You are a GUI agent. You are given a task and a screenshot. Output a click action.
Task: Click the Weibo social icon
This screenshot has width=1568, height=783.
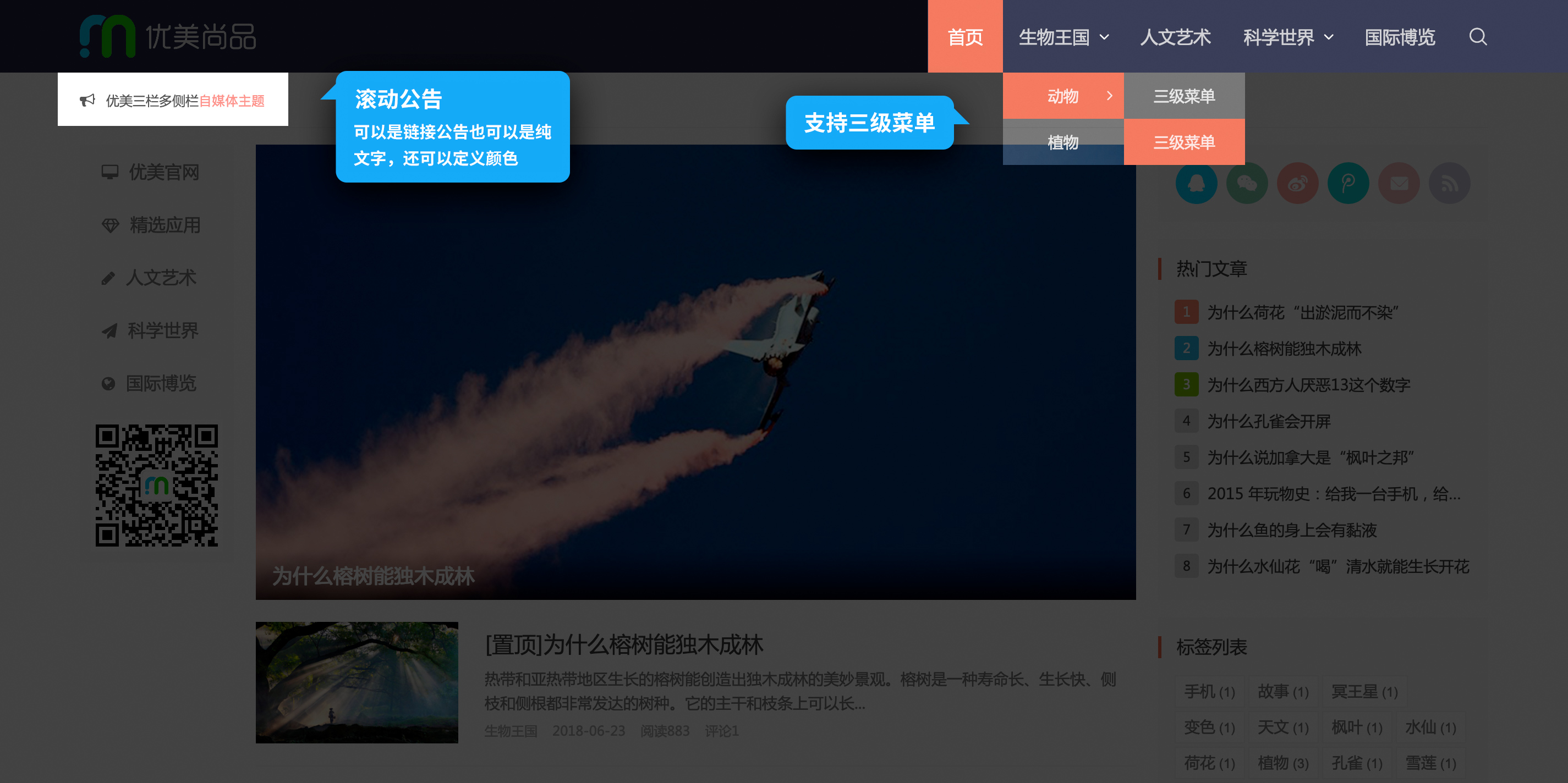[1297, 183]
